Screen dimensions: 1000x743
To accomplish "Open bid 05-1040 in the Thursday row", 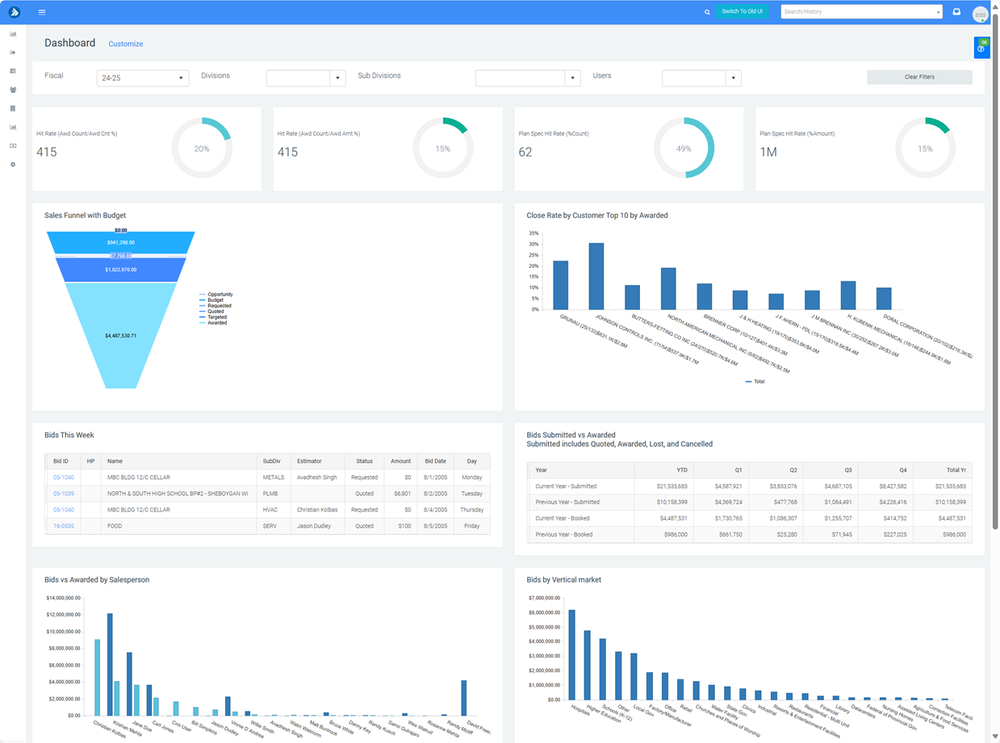I will coord(64,510).
